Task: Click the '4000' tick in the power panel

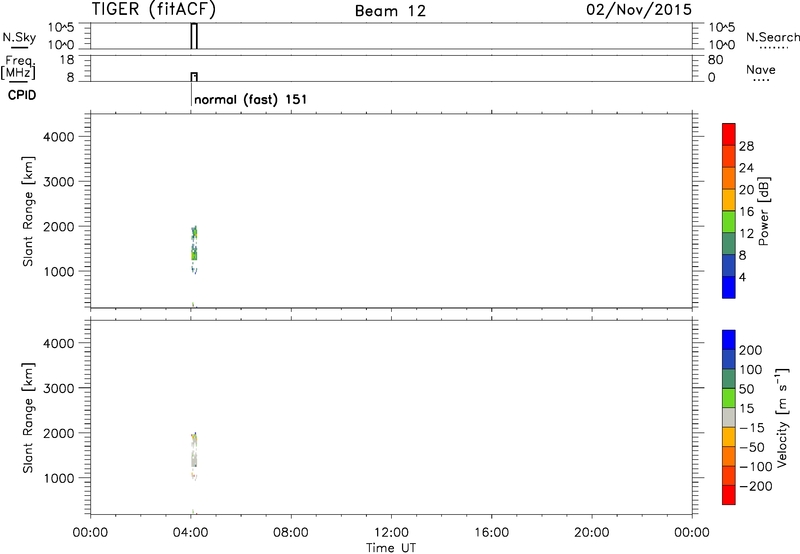Action: coord(59,137)
